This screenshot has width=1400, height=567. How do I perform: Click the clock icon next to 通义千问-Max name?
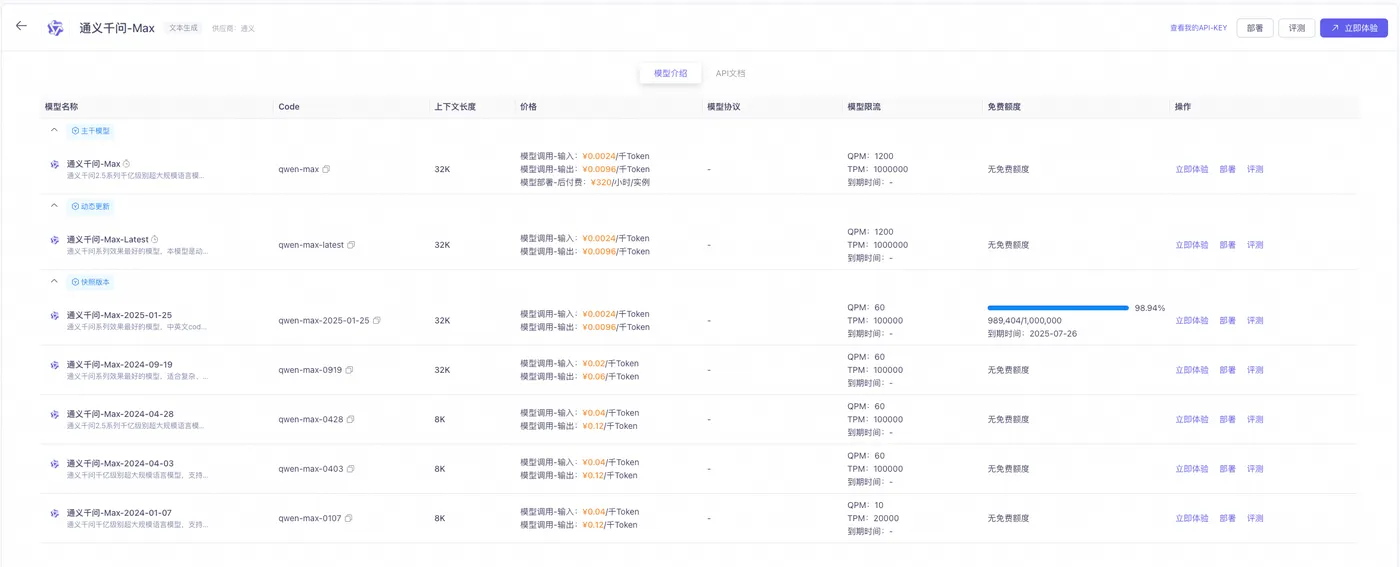coord(127,163)
